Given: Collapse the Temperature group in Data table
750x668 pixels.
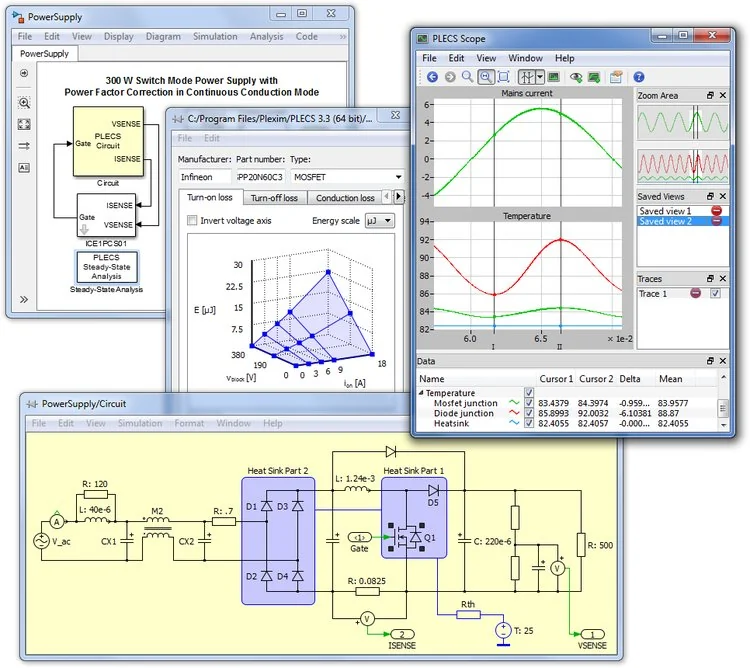Looking at the screenshot, I should [x=421, y=393].
